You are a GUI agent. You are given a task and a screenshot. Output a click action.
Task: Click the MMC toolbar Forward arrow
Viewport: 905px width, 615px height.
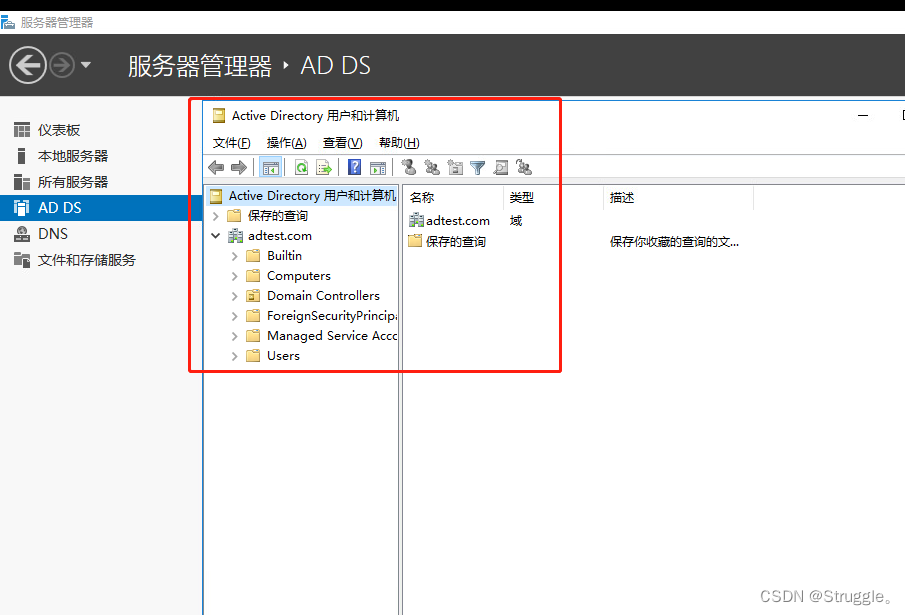click(238, 168)
